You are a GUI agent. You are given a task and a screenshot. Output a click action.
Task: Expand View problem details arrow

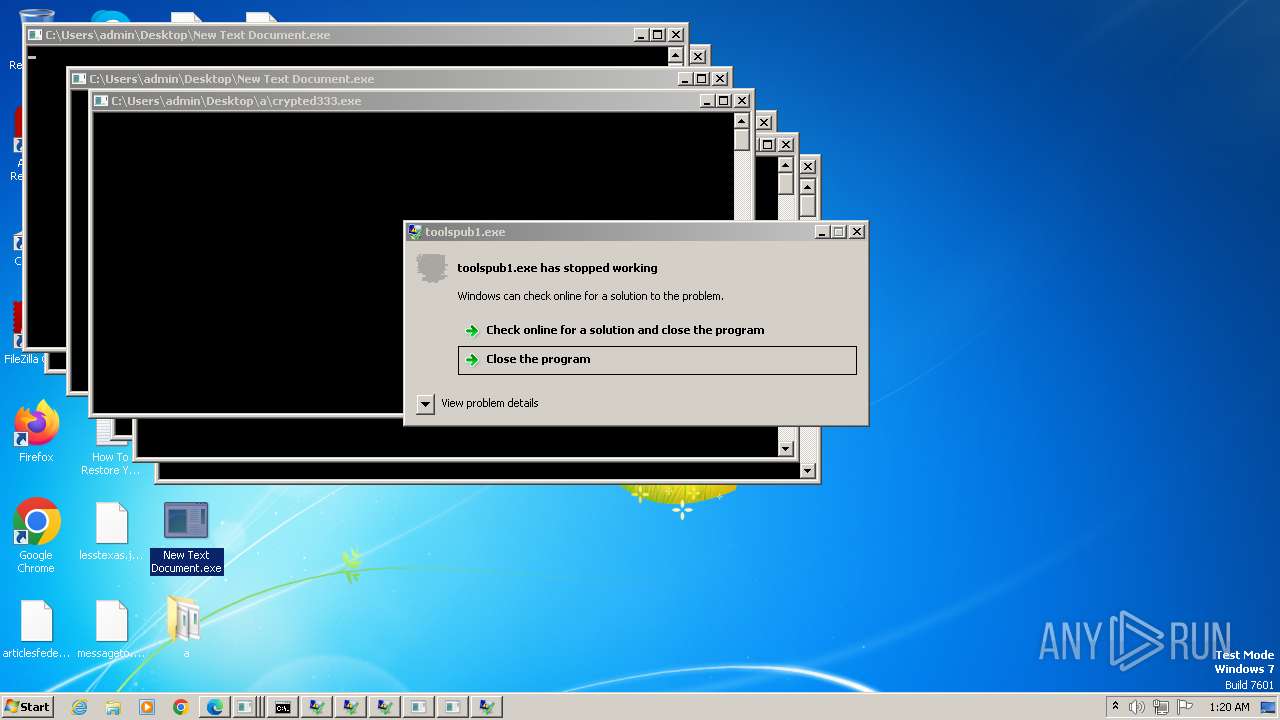pos(425,404)
